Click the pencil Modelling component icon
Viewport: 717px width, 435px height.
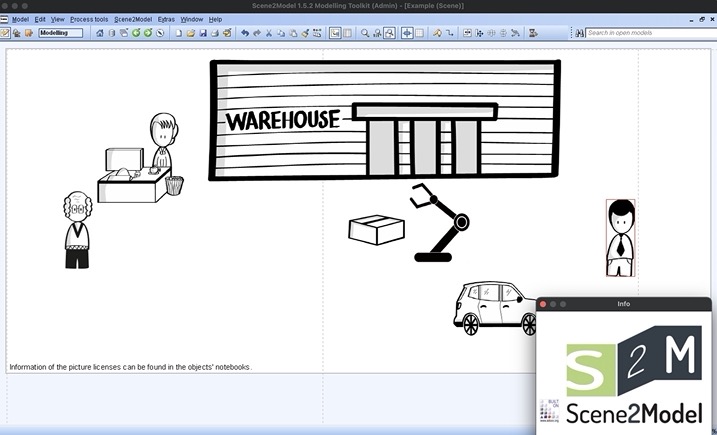[5, 33]
